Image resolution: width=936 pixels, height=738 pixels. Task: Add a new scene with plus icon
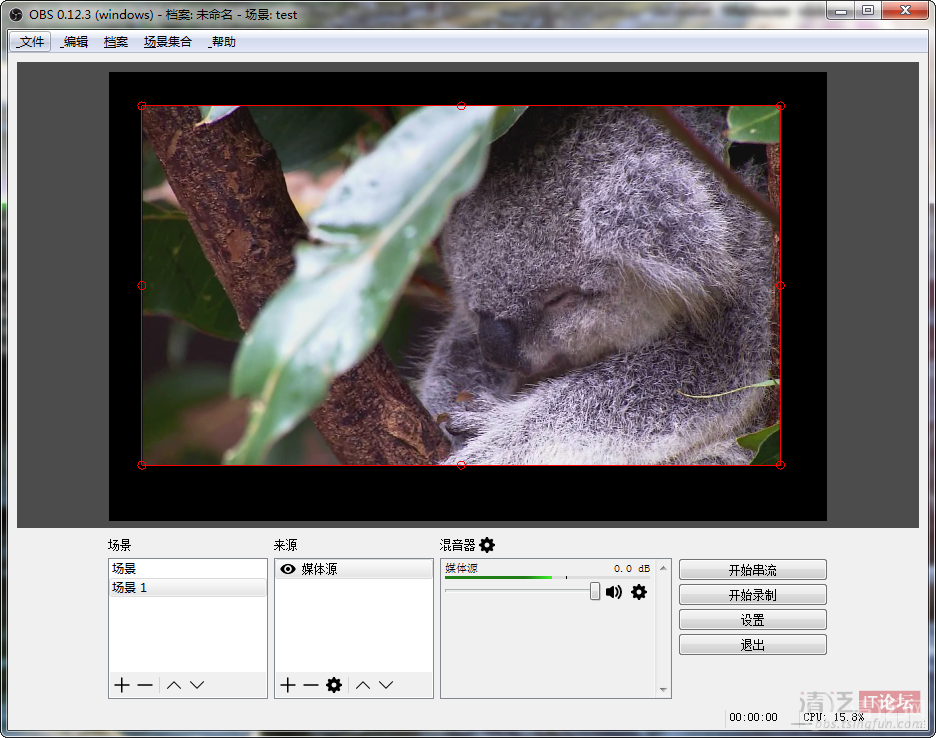[122, 685]
